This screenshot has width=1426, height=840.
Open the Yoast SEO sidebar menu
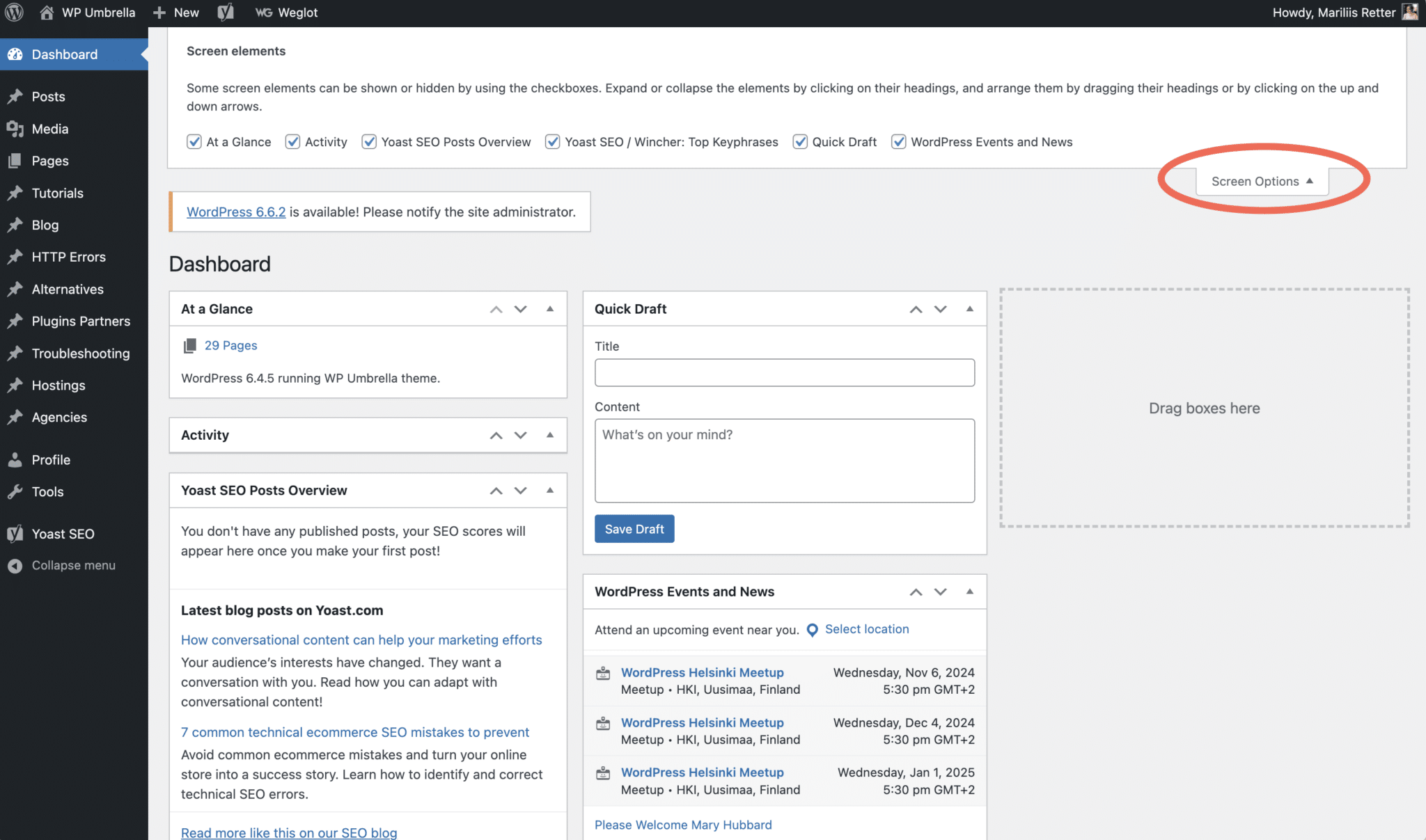point(63,534)
